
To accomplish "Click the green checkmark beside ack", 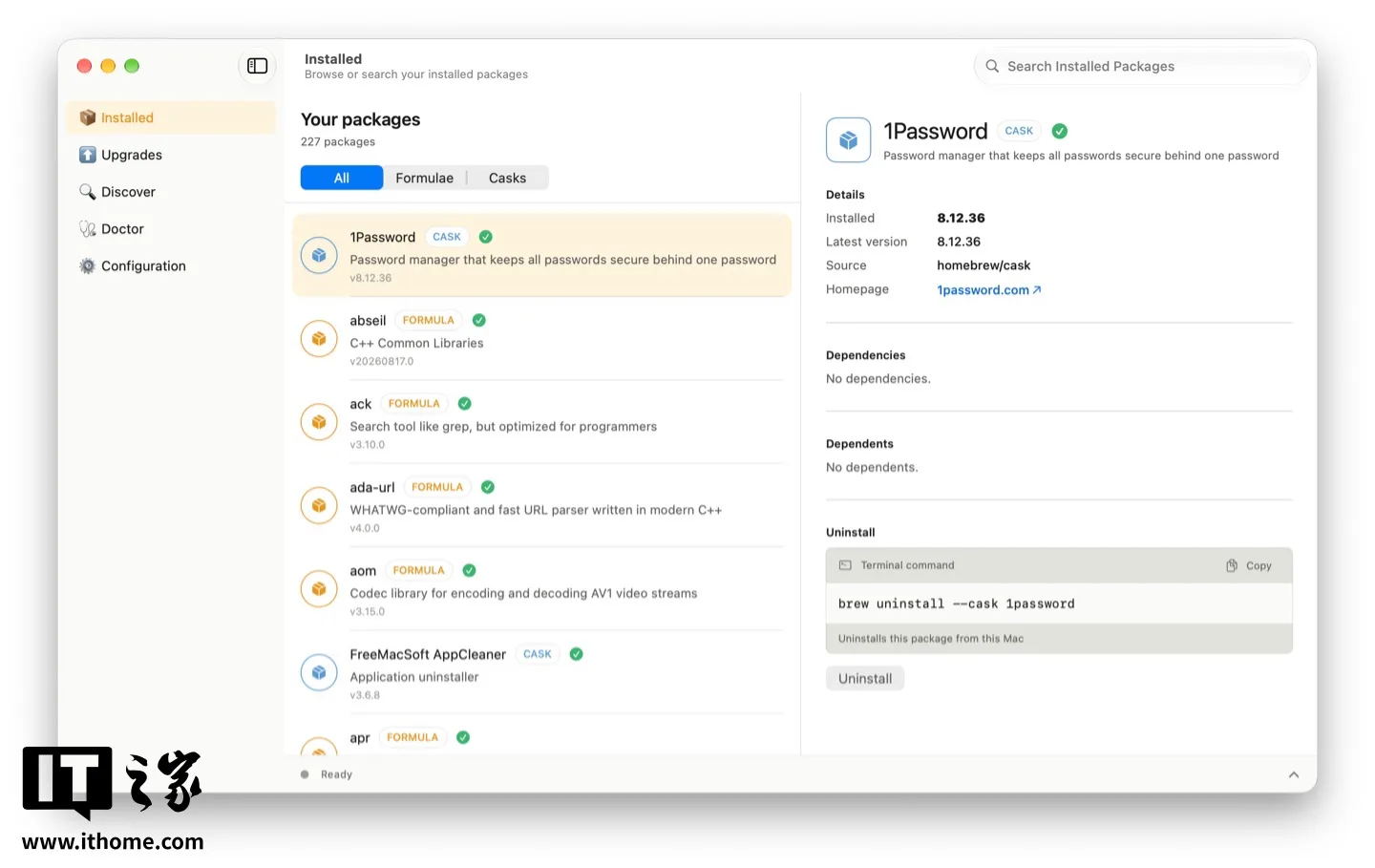I will point(465,404).
